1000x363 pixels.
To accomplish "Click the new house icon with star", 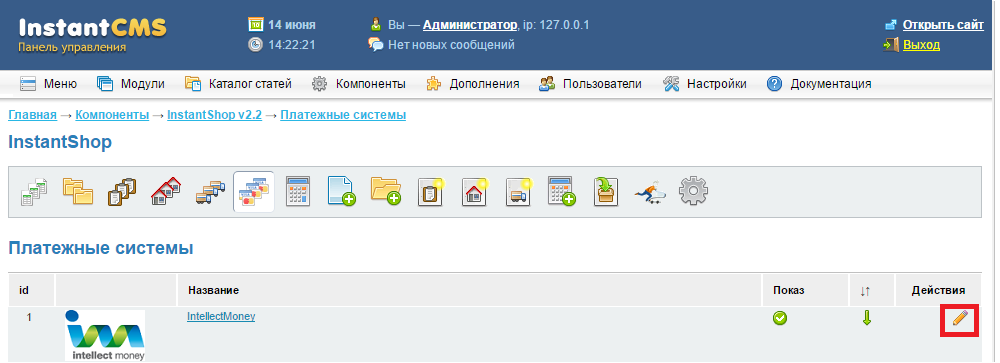I will tap(474, 191).
